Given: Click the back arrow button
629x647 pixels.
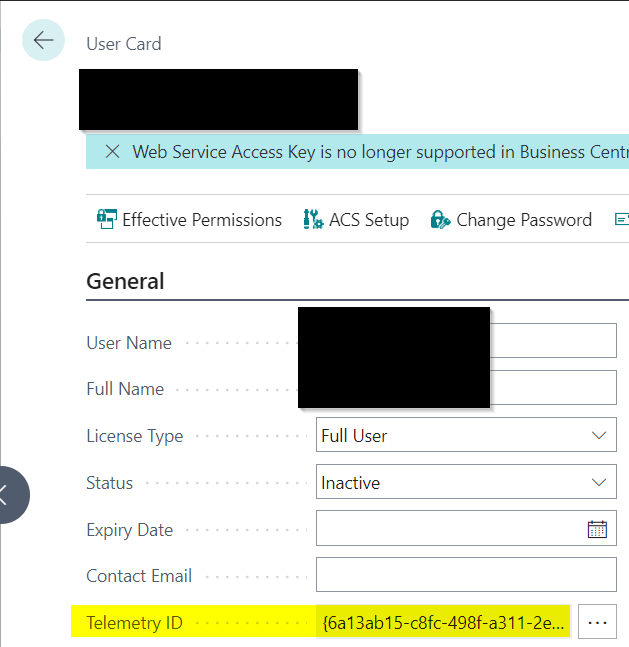Looking at the screenshot, I should 43,41.
